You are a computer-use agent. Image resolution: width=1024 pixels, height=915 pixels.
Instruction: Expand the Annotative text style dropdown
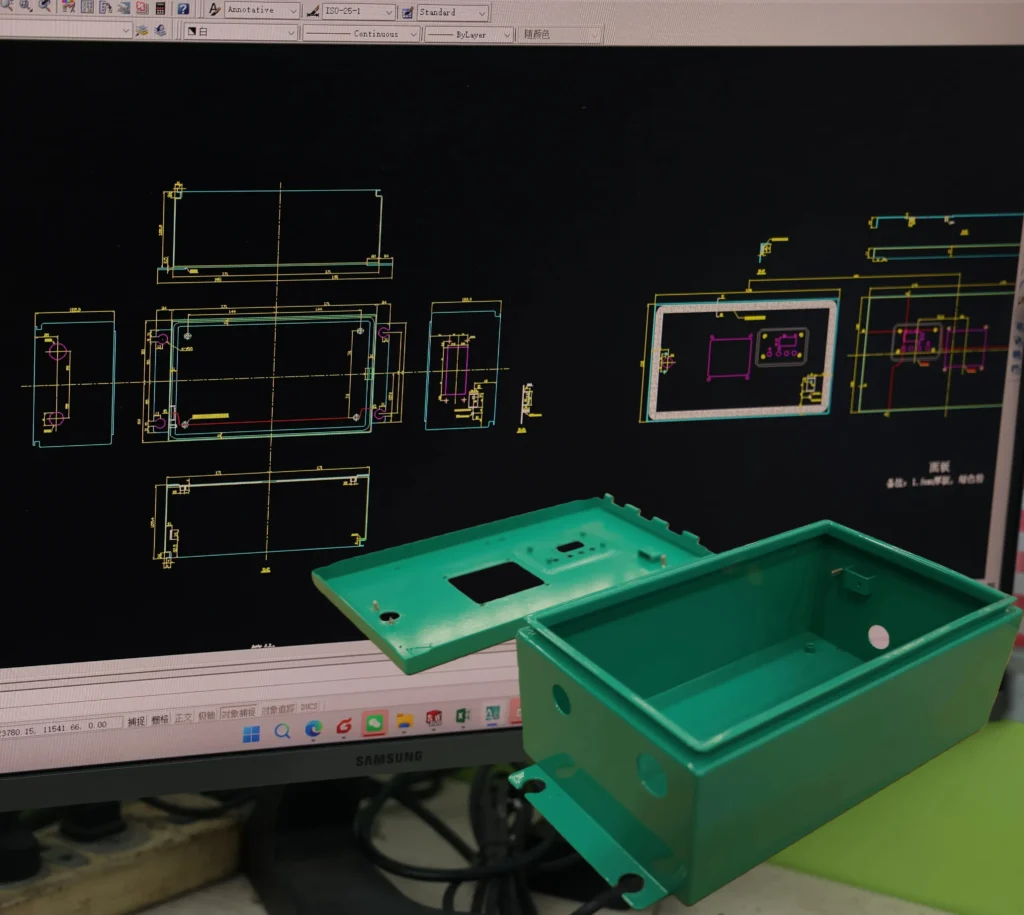[292, 11]
